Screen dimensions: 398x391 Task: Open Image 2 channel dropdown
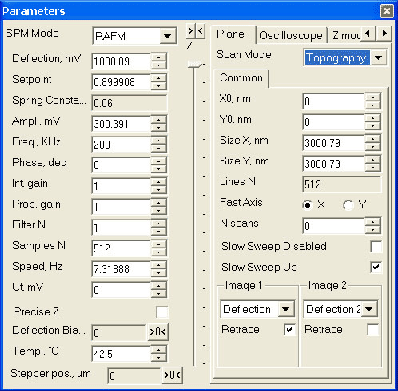coord(369,309)
